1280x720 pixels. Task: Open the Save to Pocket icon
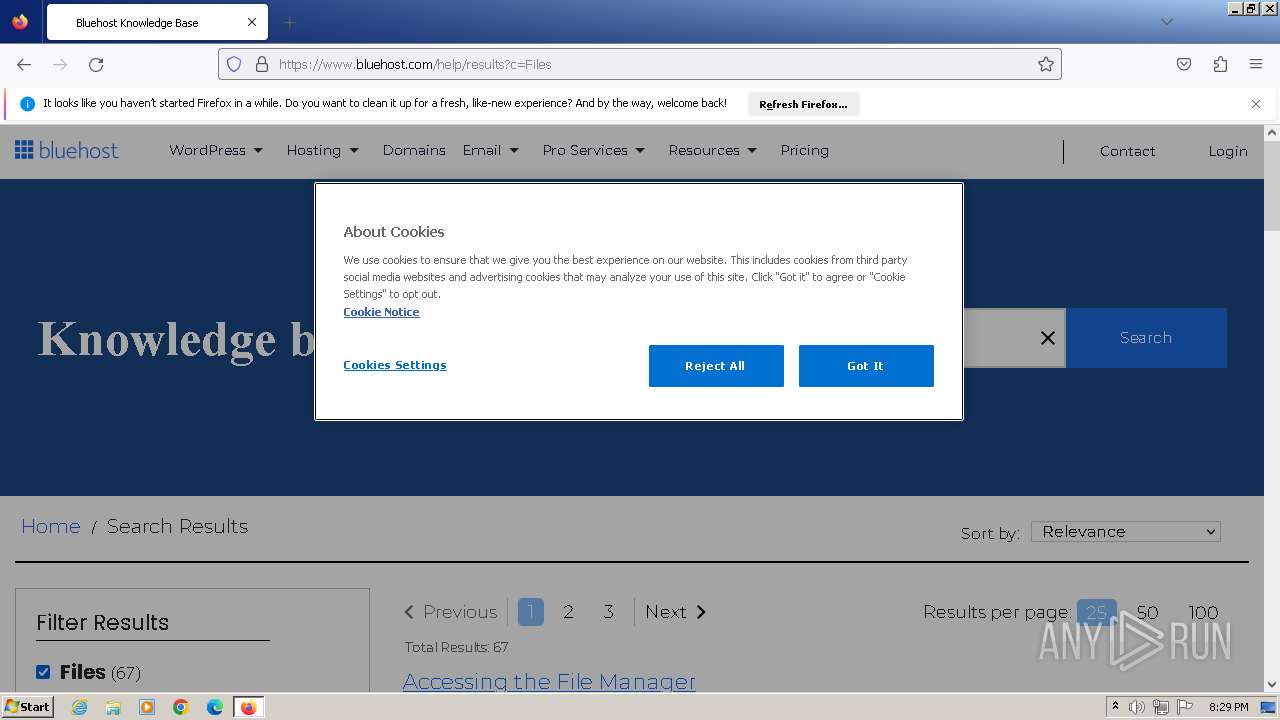click(x=1184, y=64)
